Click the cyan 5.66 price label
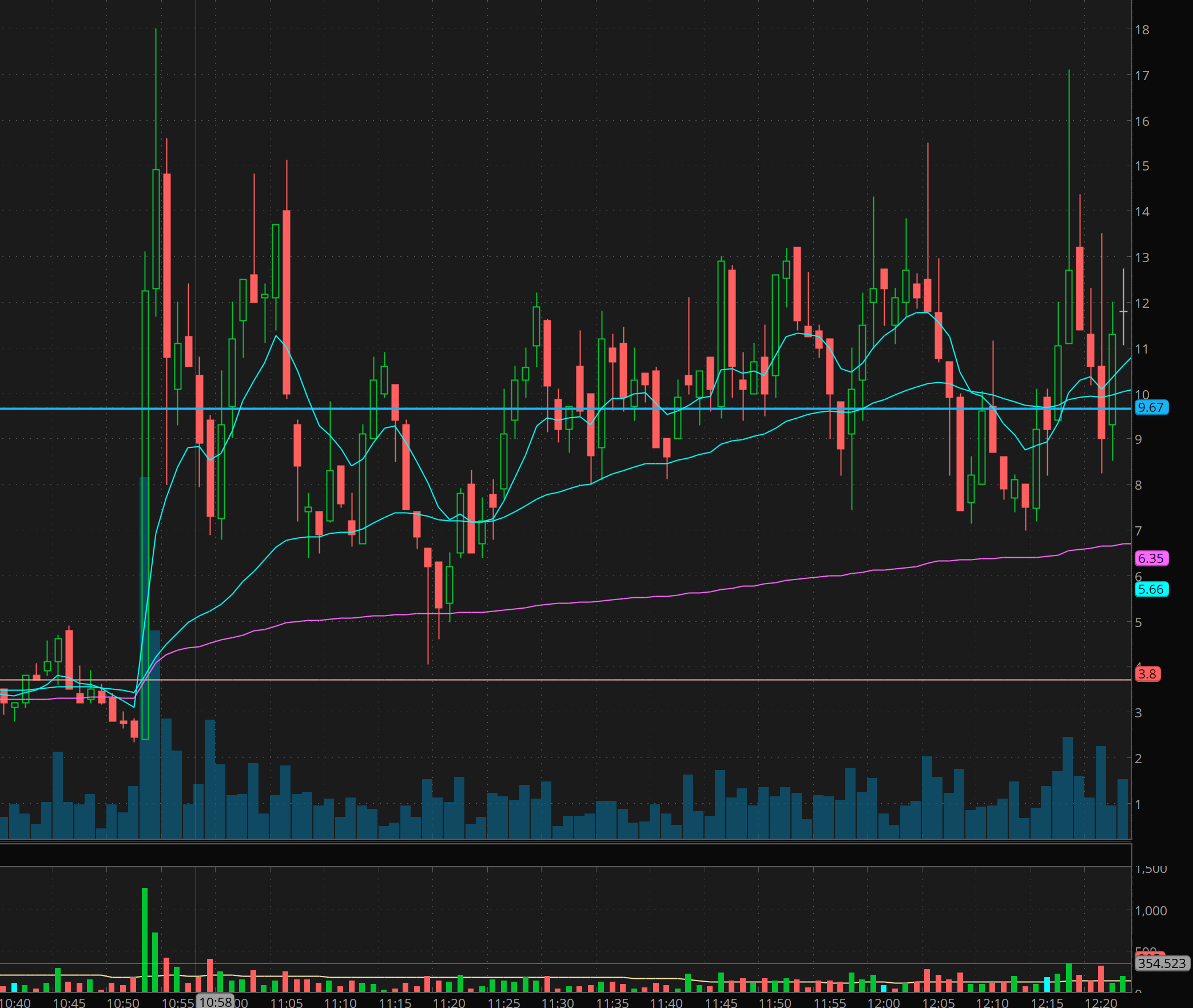 tap(1150, 589)
